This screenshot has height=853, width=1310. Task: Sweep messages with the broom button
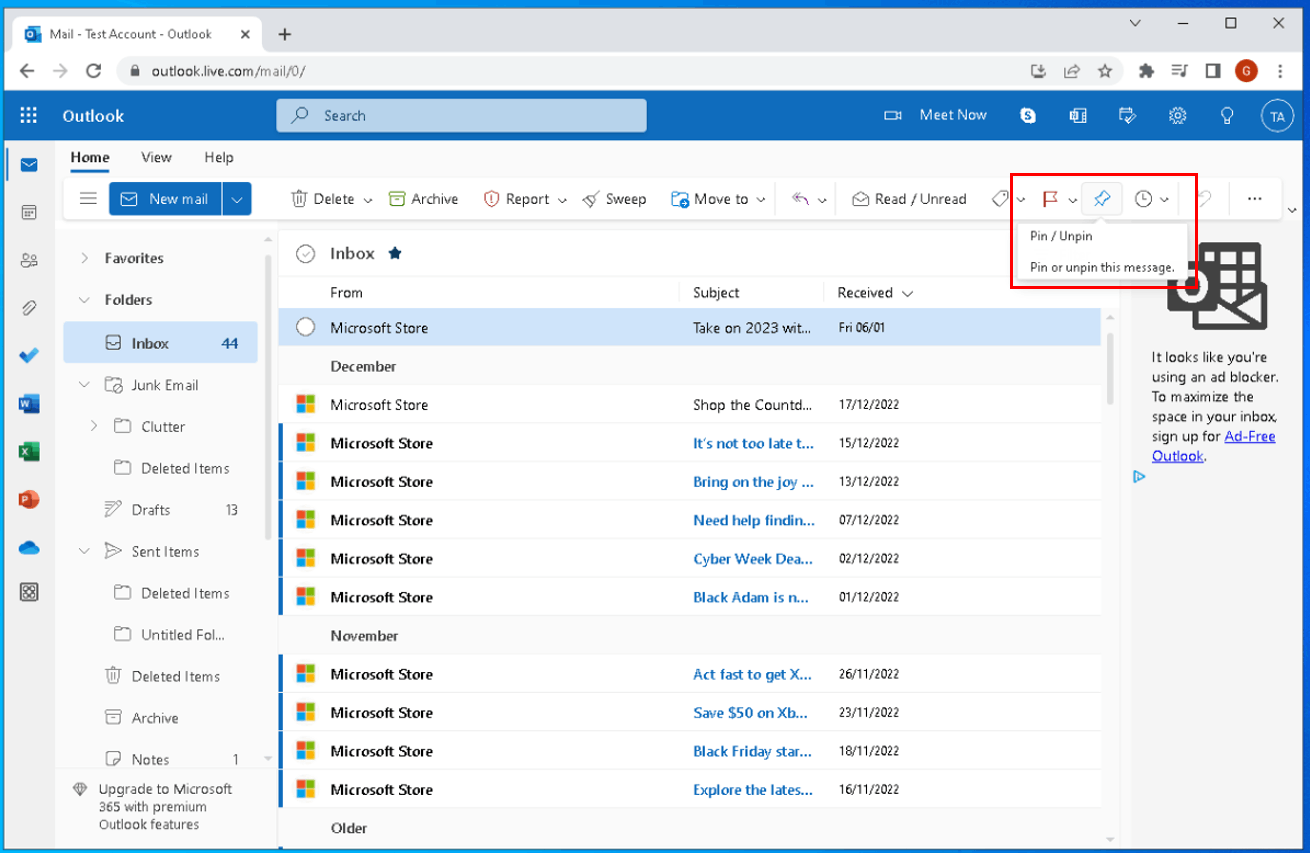pyautogui.click(x=615, y=199)
